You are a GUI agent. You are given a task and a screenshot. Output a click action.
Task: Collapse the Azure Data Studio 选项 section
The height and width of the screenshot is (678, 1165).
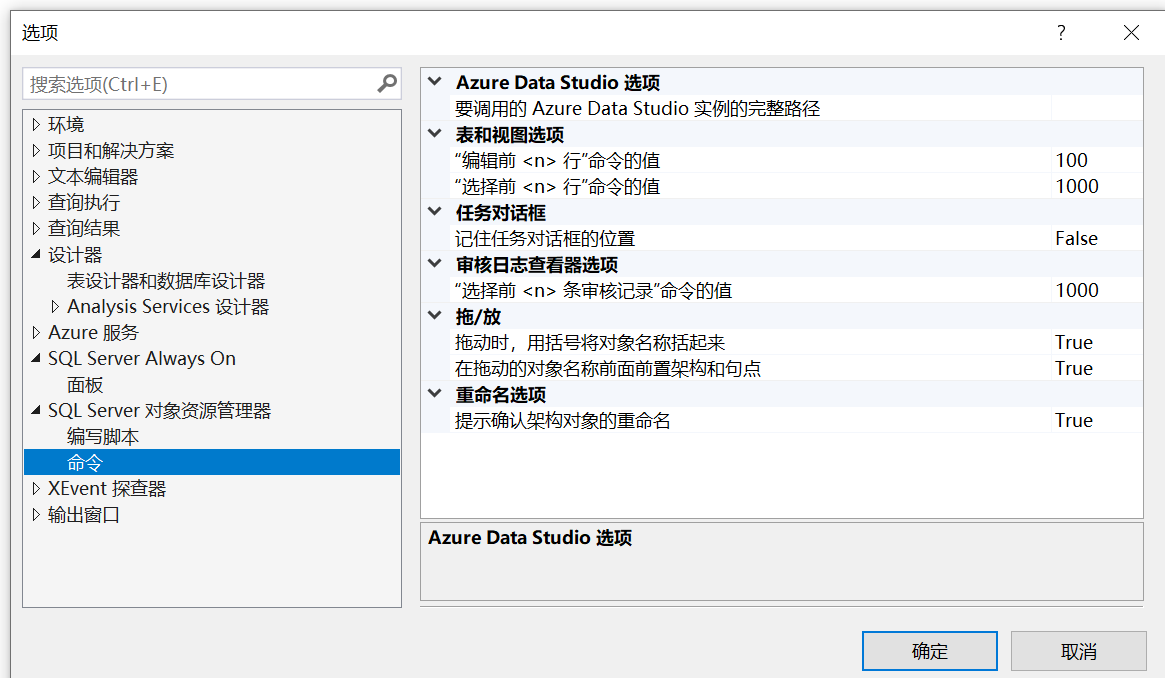click(x=434, y=82)
